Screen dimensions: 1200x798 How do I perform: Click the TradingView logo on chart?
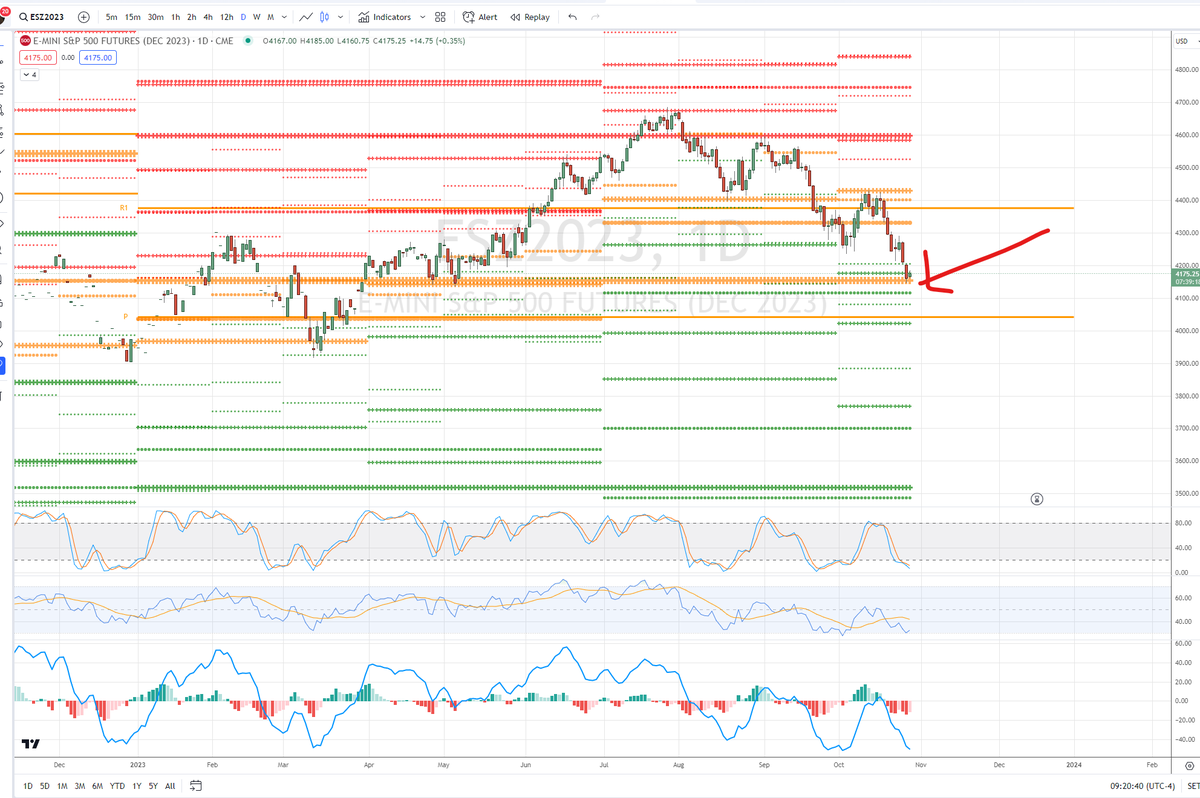tap(31, 744)
